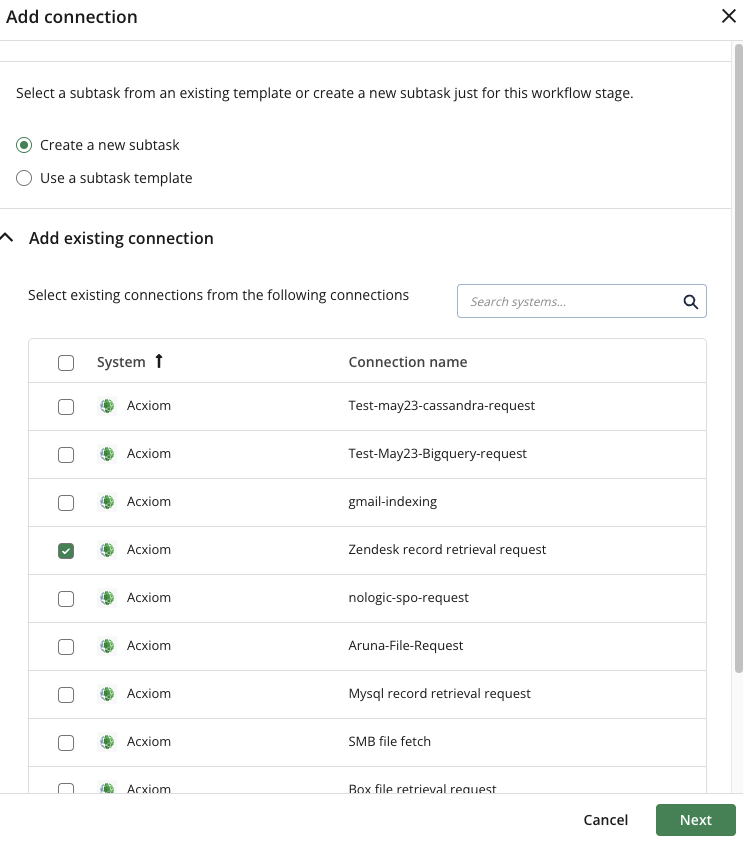The width and height of the screenshot is (743, 848).
Task: Click the Acxiom icon on the Zendesk record retrieval row
Action: 106,549
